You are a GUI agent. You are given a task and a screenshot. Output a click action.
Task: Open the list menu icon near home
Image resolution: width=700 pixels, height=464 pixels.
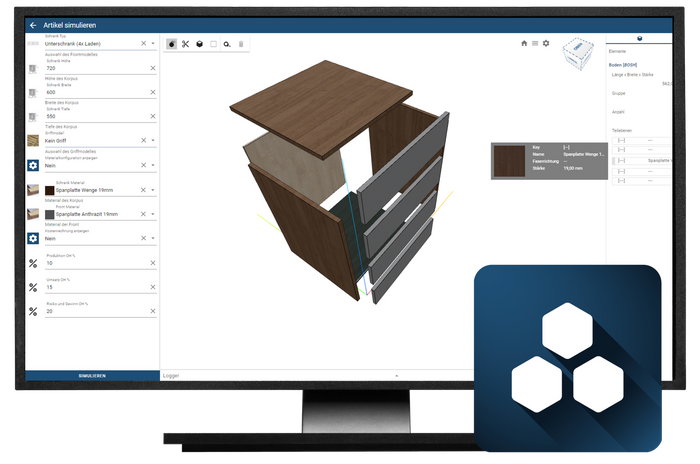tap(535, 43)
